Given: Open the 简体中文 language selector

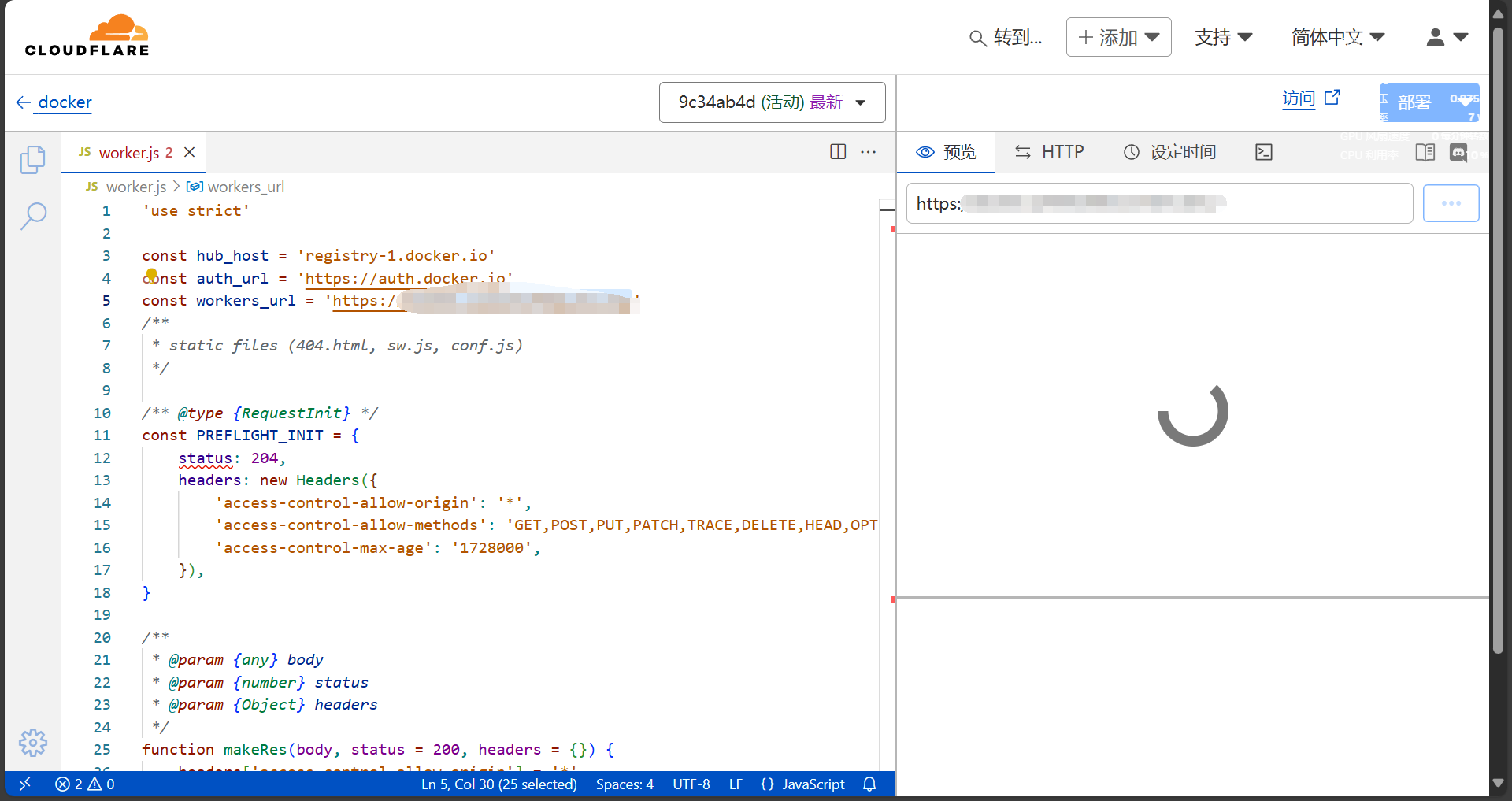Looking at the screenshot, I should click(x=1338, y=37).
